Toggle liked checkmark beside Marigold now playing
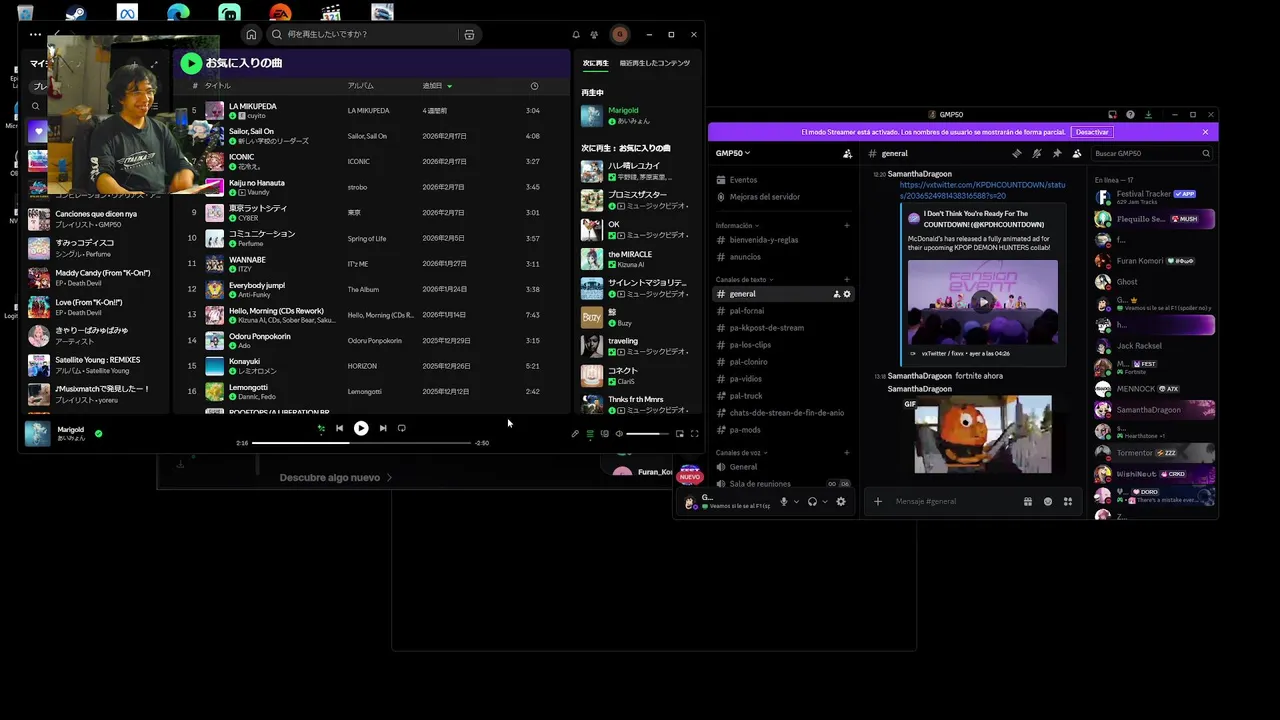 click(x=98, y=433)
